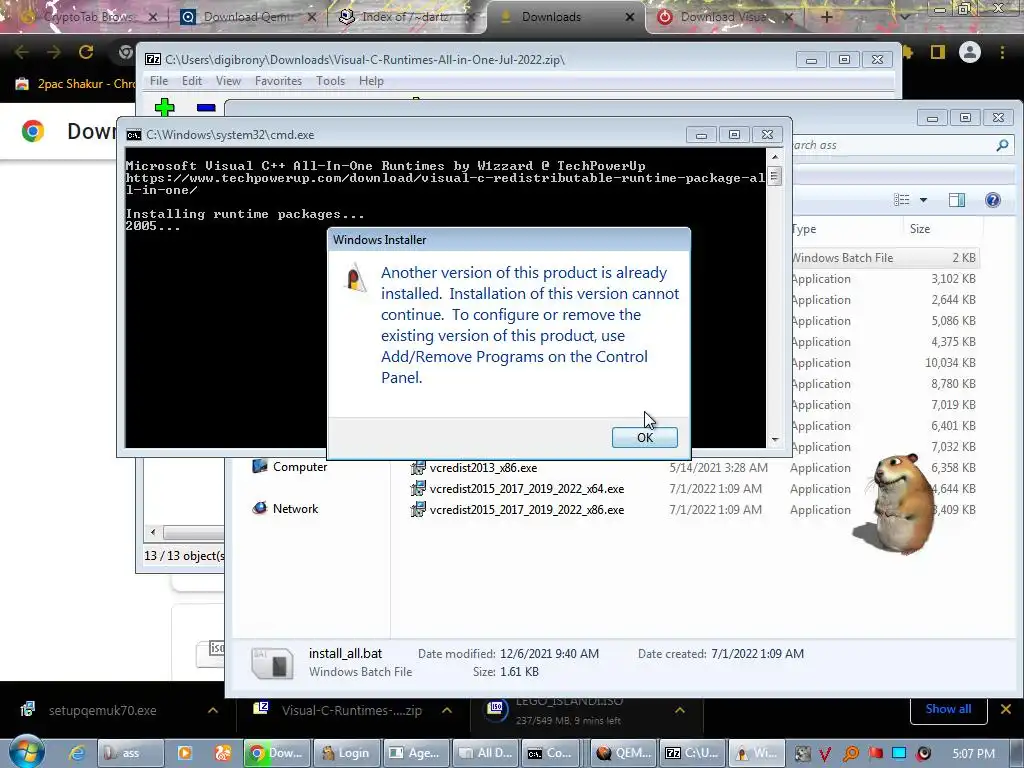Screen dimensions: 1024x768
Task: Click 7-Zip horizontal scrollbar left arrow
Action: click(153, 532)
